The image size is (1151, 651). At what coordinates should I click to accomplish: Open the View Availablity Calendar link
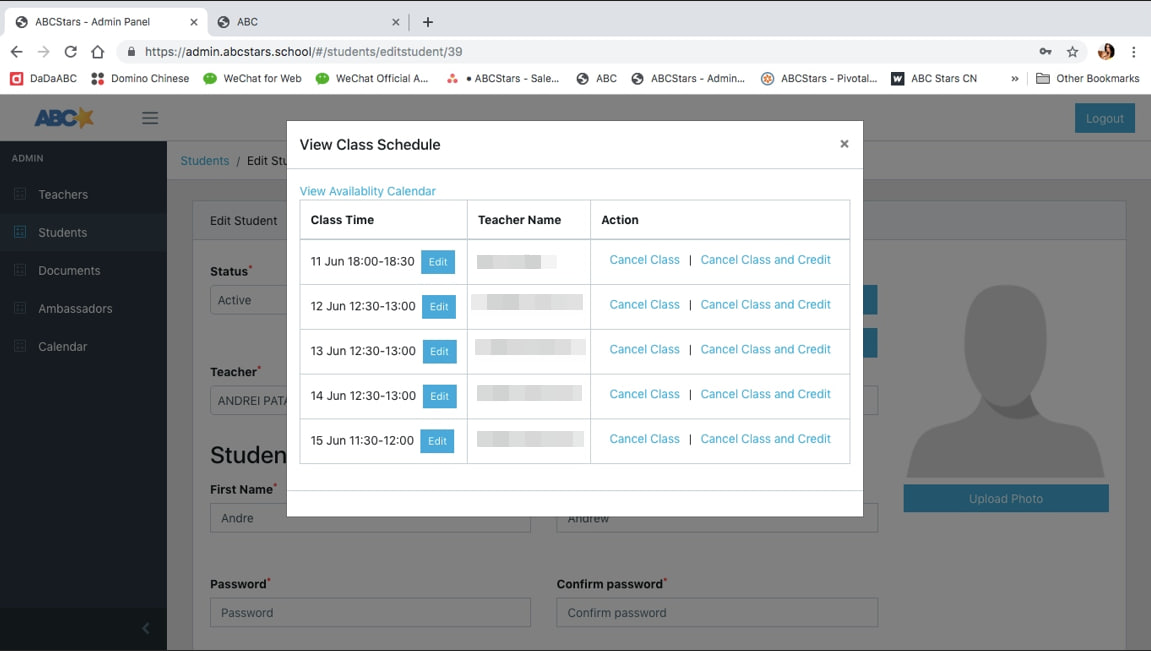[368, 191]
